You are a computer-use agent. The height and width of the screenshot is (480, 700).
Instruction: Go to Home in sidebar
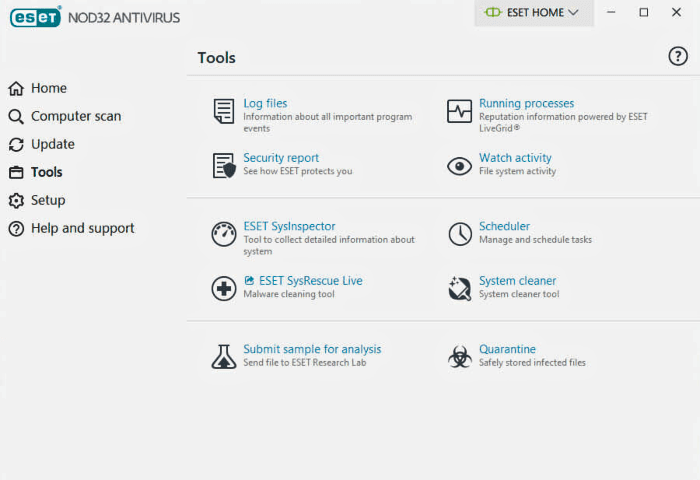(38, 88)
